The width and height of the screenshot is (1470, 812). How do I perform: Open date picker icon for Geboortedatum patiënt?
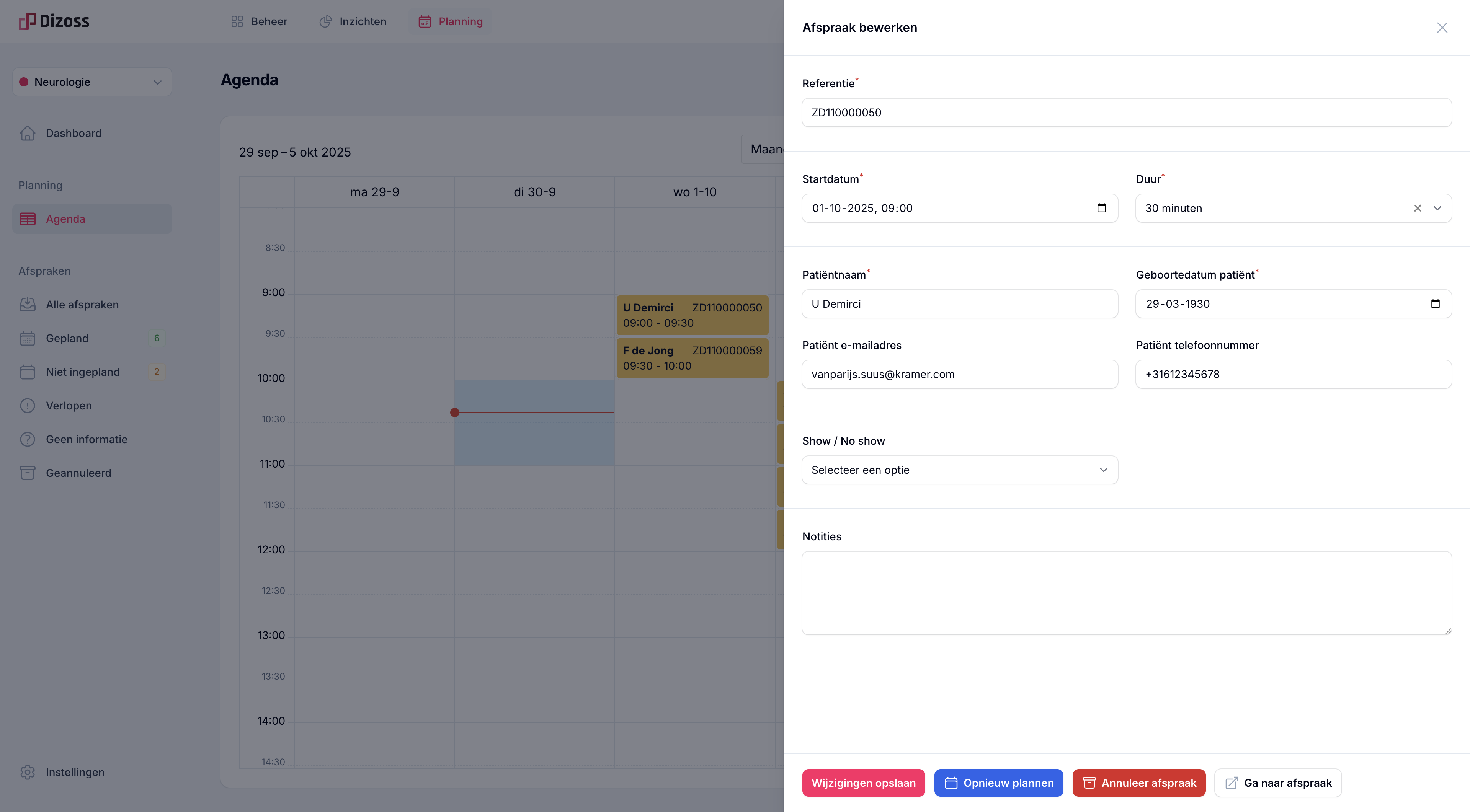[1435, 304]
